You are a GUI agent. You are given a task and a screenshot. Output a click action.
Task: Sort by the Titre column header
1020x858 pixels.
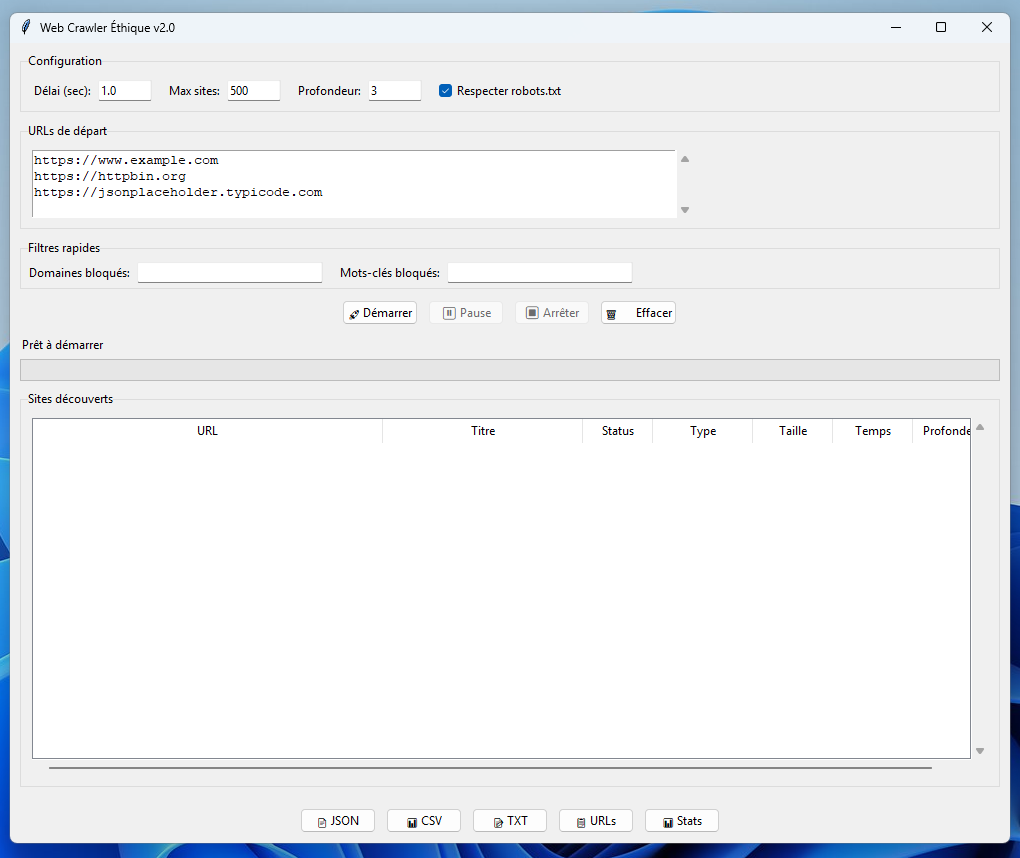(483, 431)
